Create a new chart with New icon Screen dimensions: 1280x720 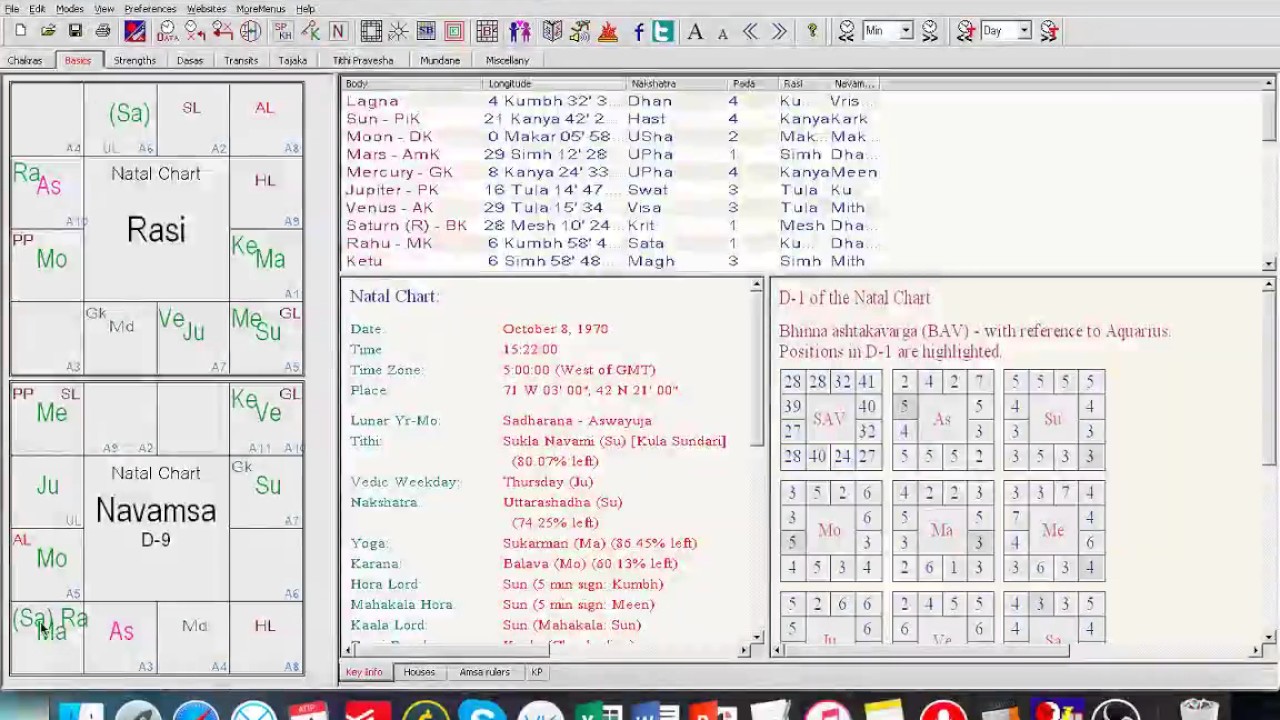tap(20, 31)
